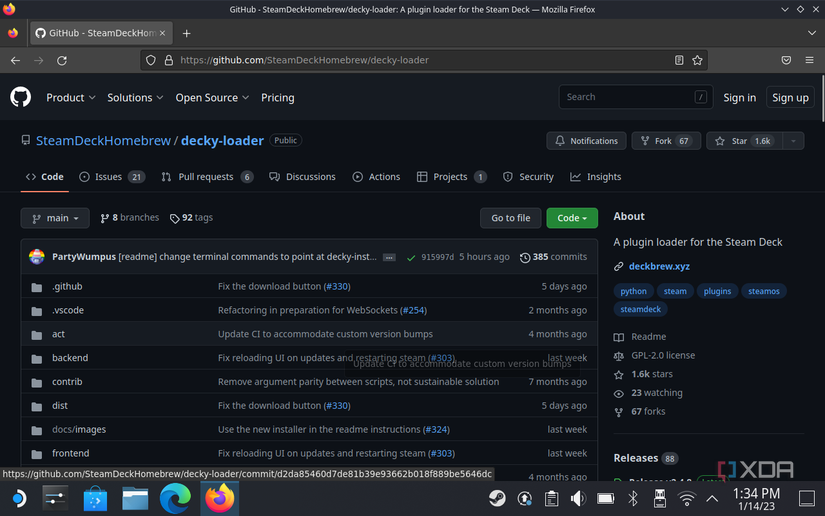Open the Pocket save icon
The height and width of the screenshot is (516, 825).
[786, 60]
